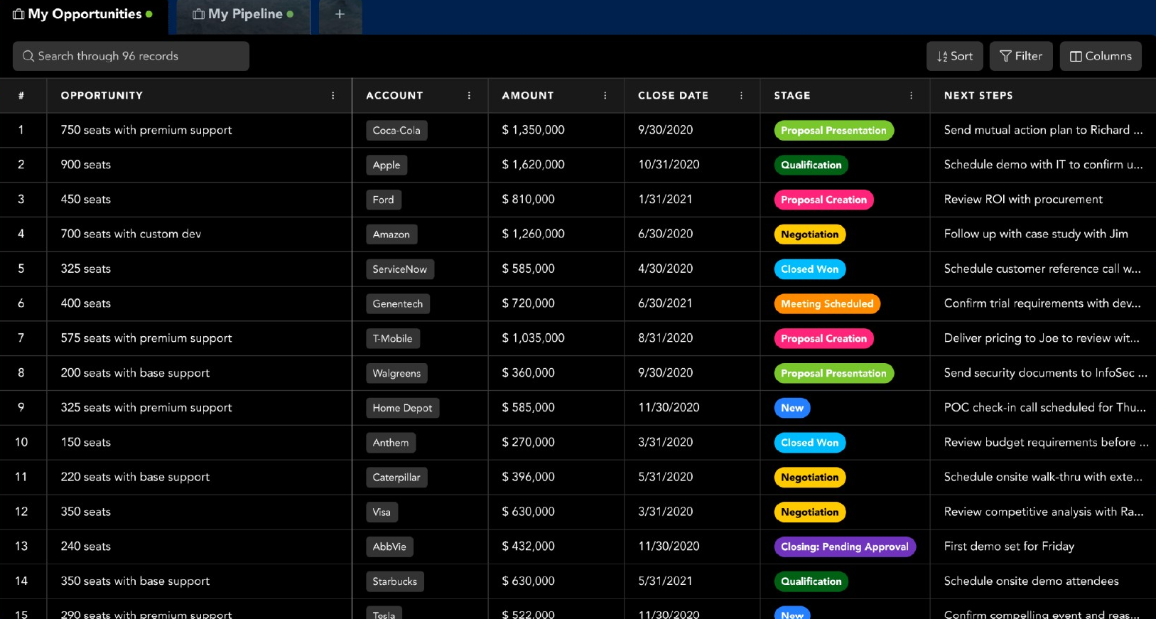Screen dimensions: 1156x619
Task: Click Coca-Cola's Proposal Presentation stage badge
Action: coord(834,130)
